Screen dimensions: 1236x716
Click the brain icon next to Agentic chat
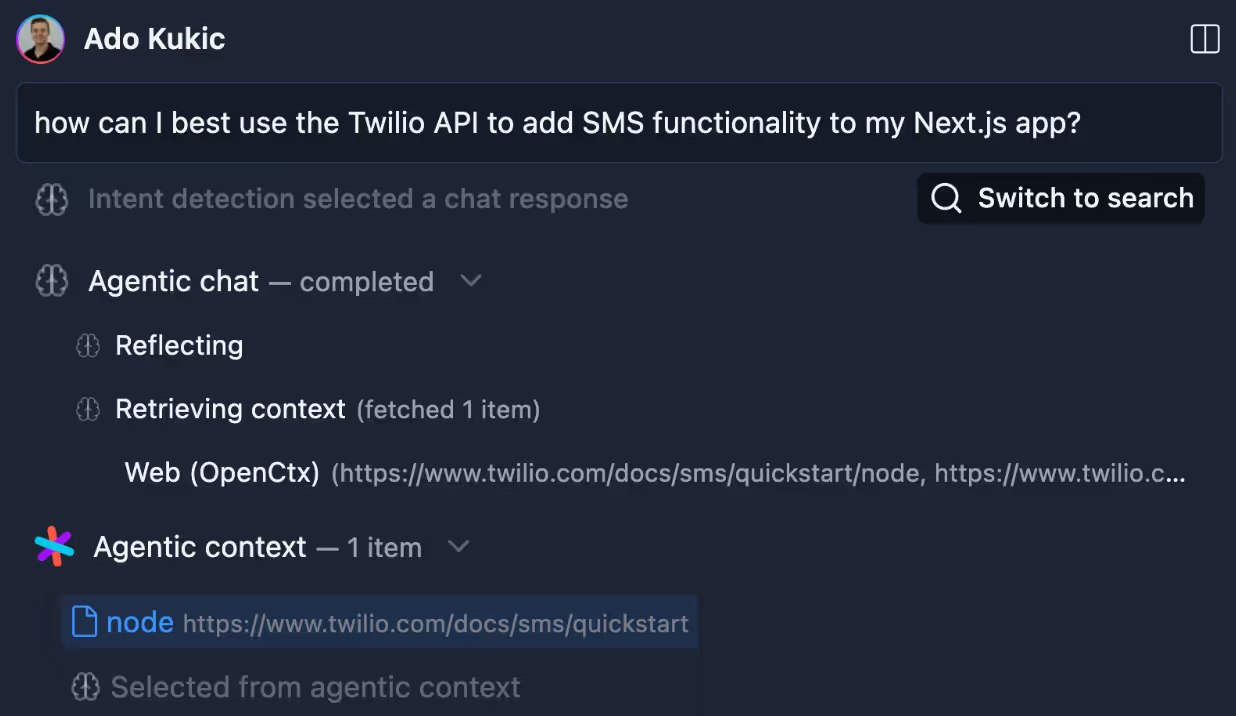click(51, 281)
